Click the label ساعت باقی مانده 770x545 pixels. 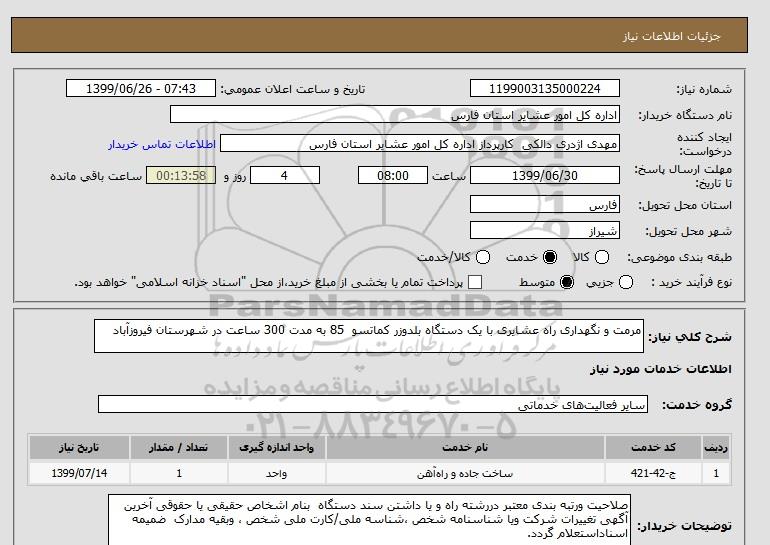(96, 176)
